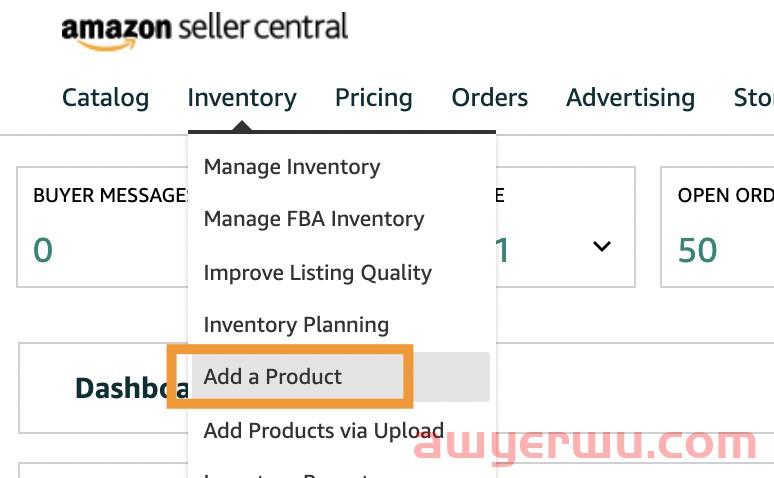Click the Dashboard heading panel
774x478 pixels.
click(103, 388)
